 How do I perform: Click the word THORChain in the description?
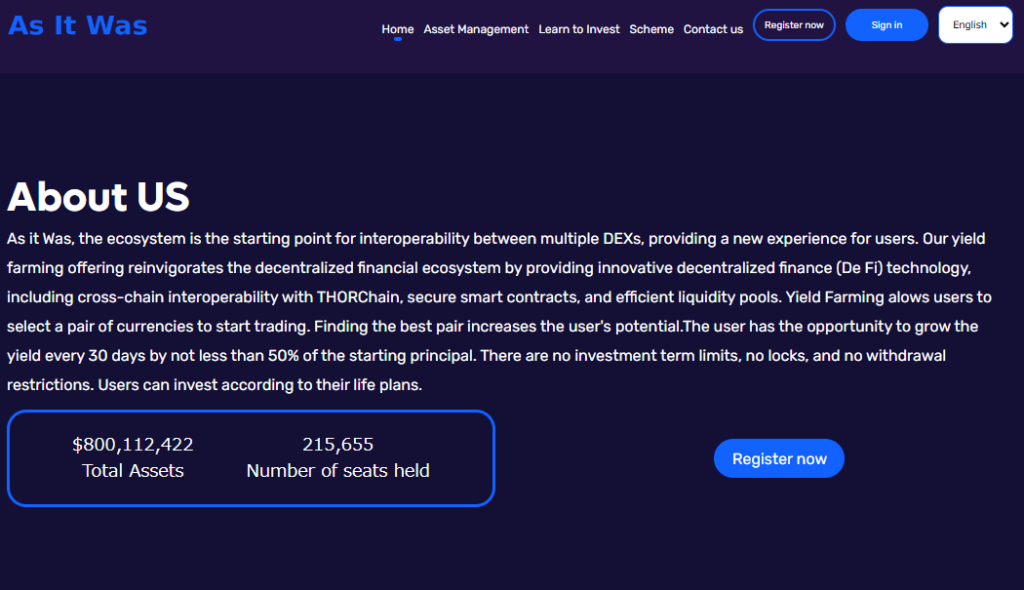click(359, 297)
